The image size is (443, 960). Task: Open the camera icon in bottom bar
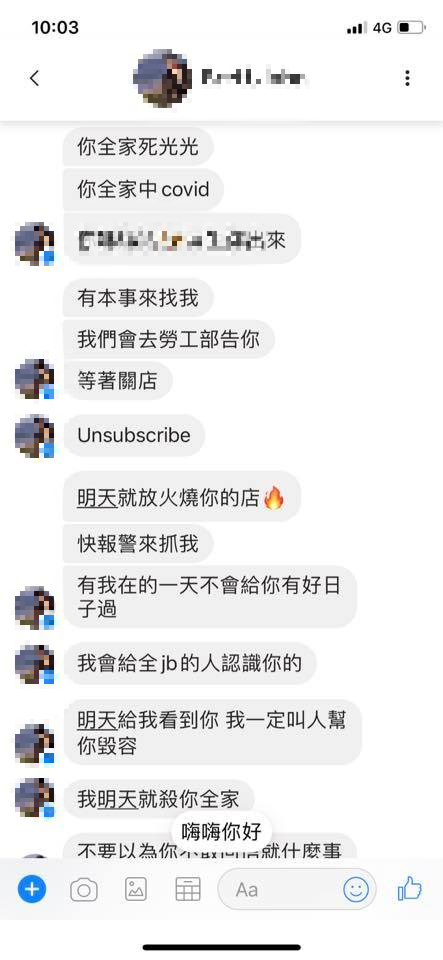pyautogui.click(x=84, y=889)
